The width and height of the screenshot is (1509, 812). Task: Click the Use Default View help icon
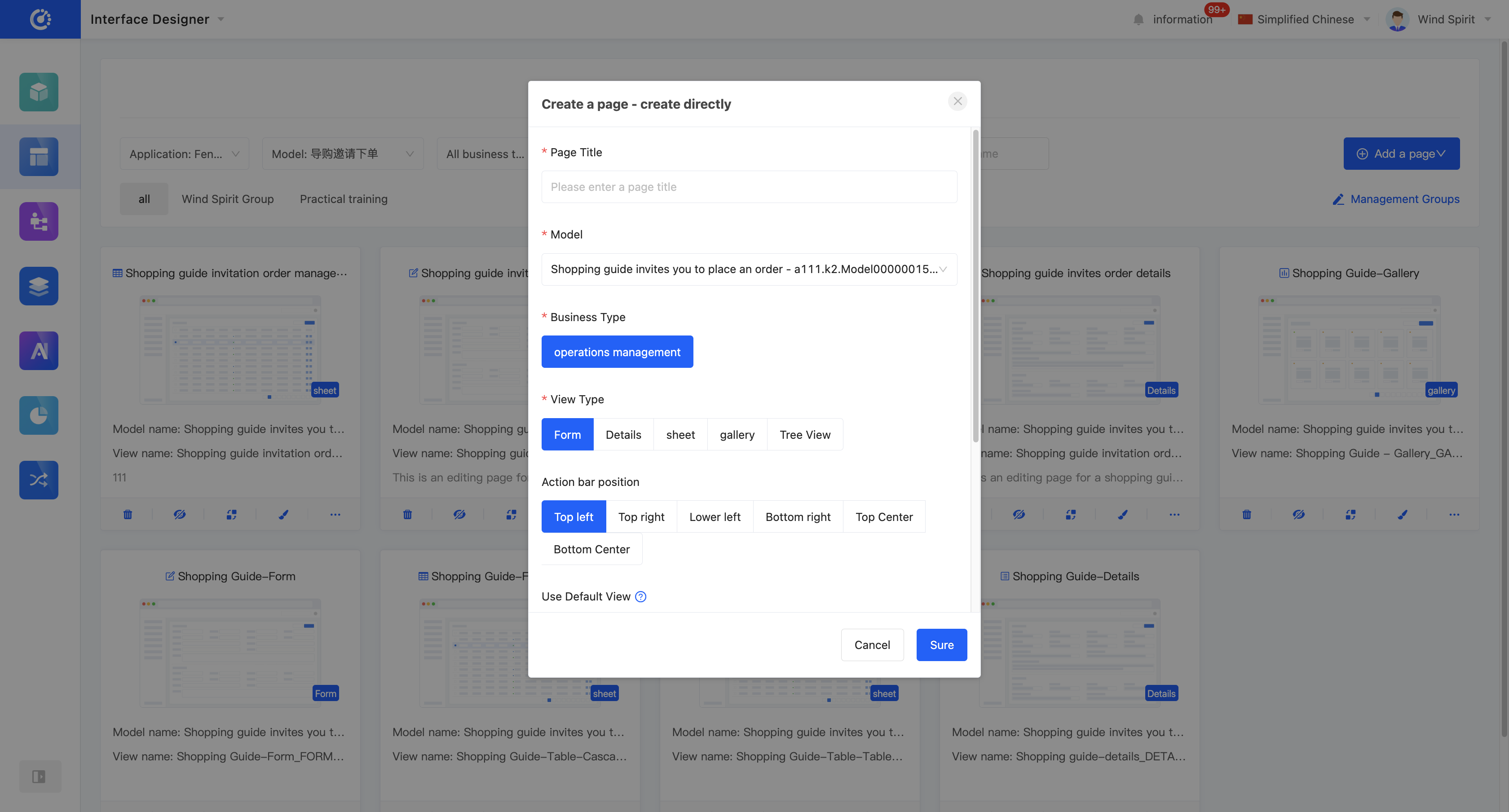click(640, 596)
